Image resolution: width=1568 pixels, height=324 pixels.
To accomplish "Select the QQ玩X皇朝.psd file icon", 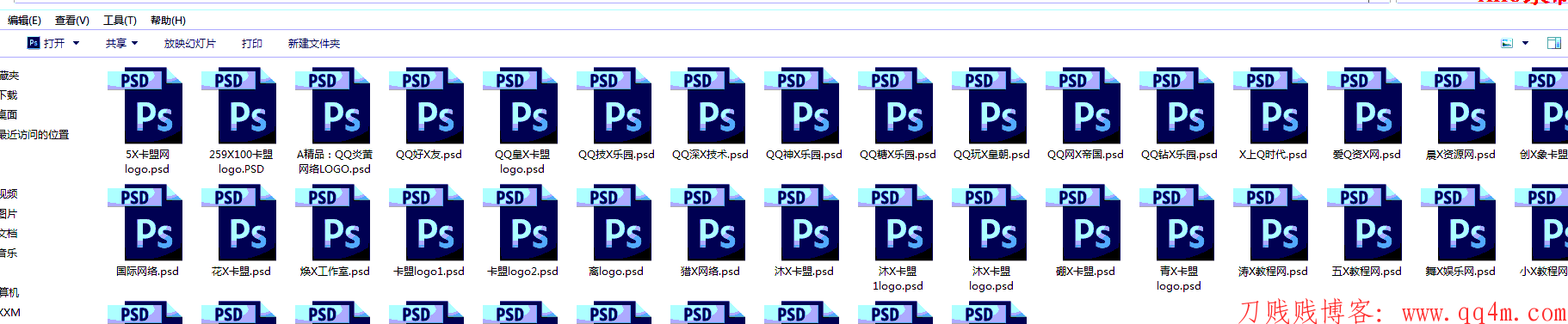I will [990, 106].
